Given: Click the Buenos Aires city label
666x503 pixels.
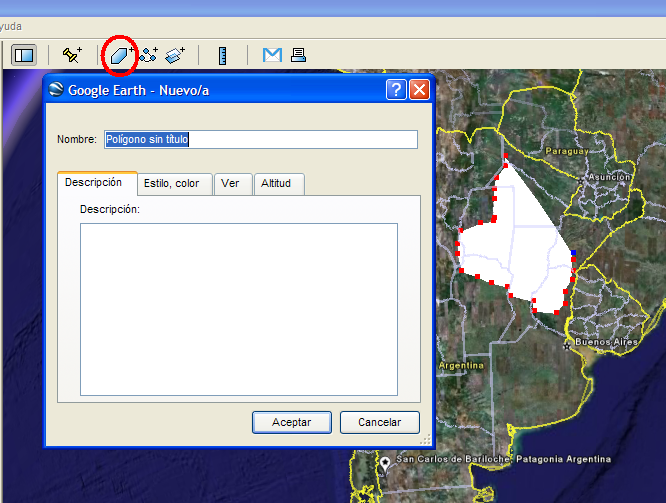Looking at the screenshot, I should [606, 342].
